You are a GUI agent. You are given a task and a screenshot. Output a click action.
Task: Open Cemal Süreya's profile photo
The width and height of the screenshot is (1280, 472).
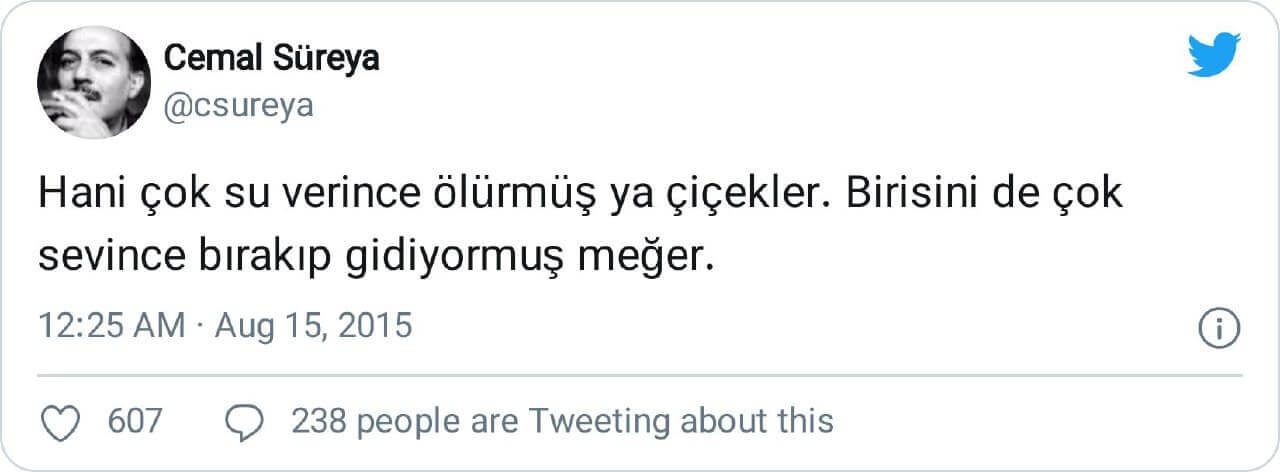pos(94,82)
